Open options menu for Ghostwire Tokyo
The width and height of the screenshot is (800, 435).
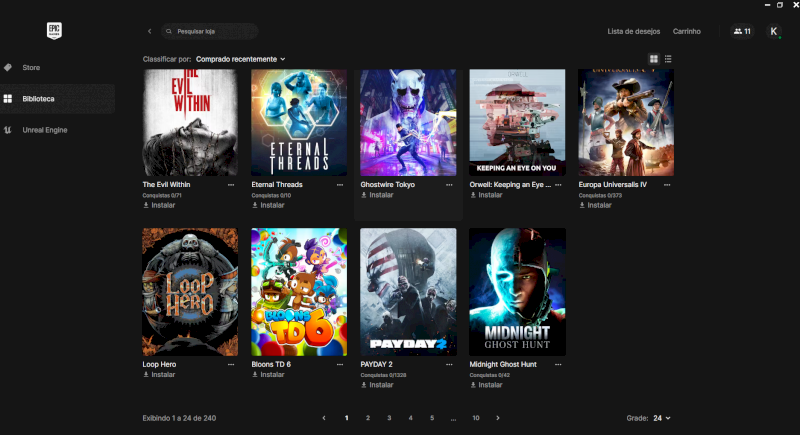[449, 185]
